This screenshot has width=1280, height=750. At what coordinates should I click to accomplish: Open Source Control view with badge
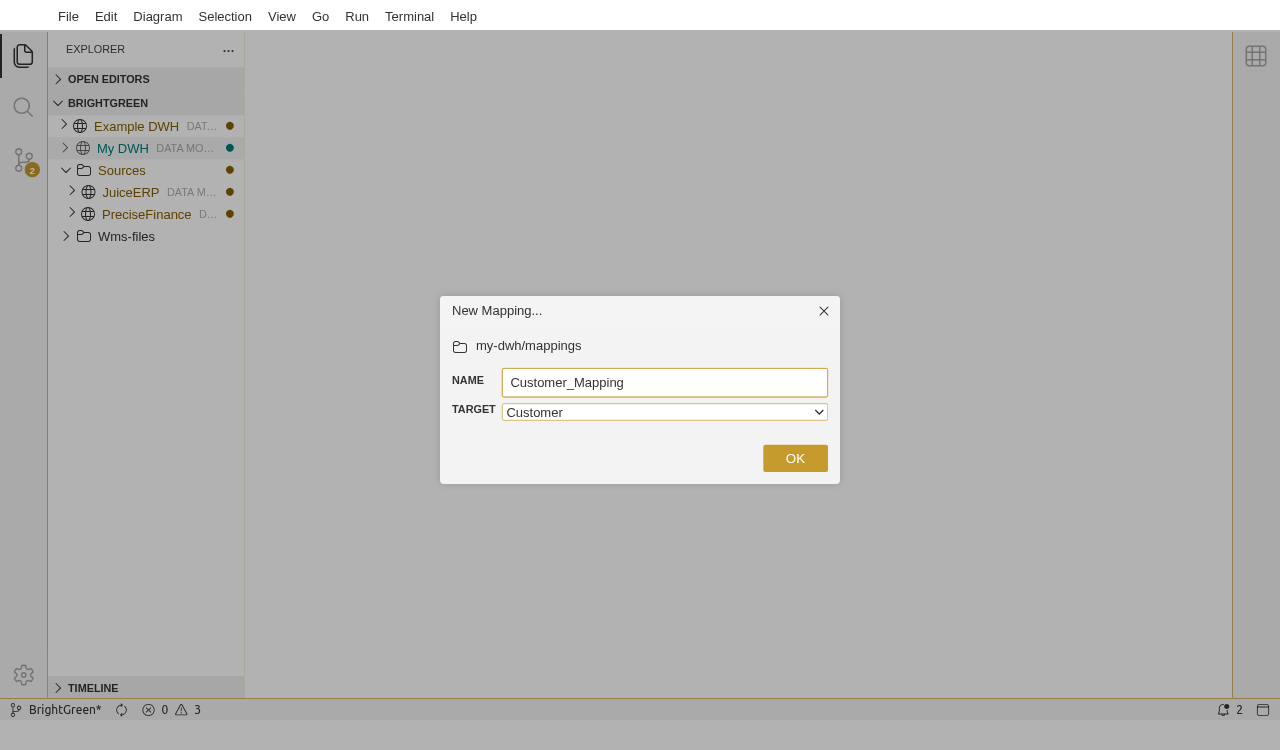coord(24,161)
